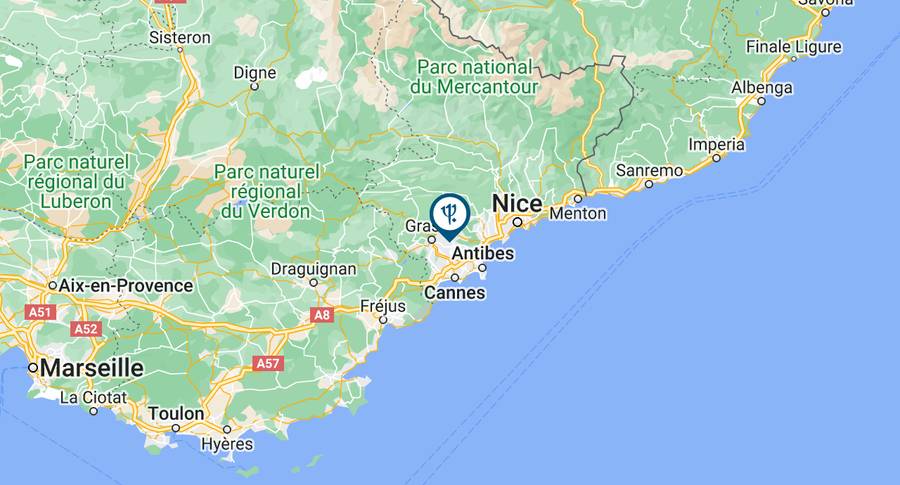This screenshot has height=485, width=900.
Task: Select the Draguignan town label
Action: 313,269
